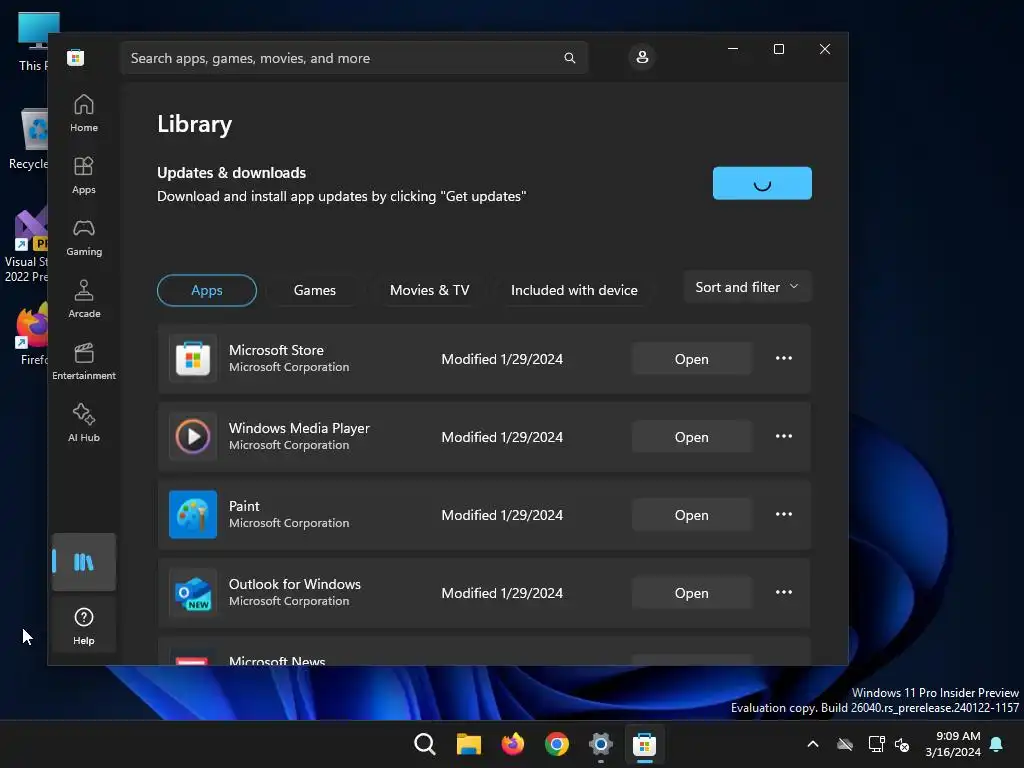Select the Apps filter tab
This screenshot has height=768, width=1024.
coord(207,291)
